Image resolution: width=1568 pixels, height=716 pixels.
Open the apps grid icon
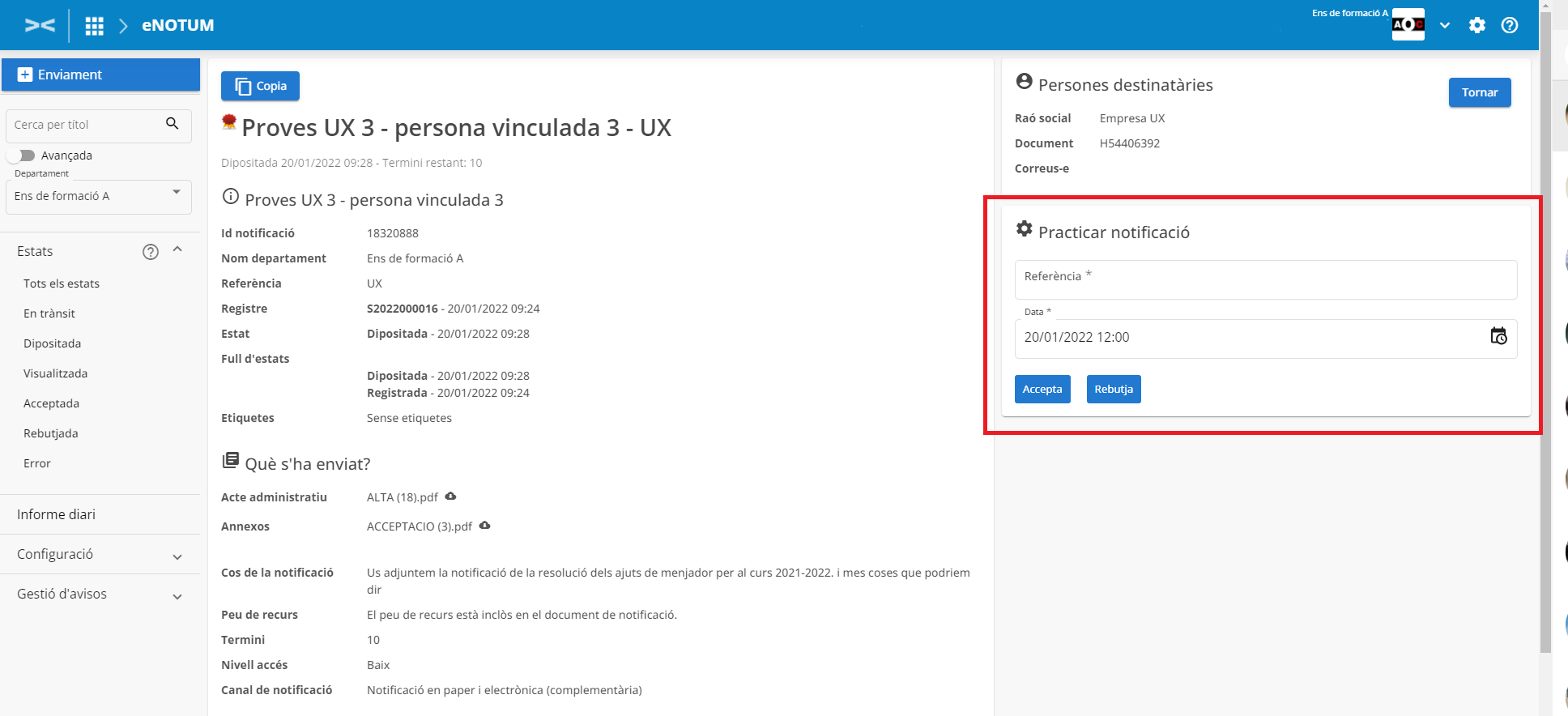coord(95,26)
